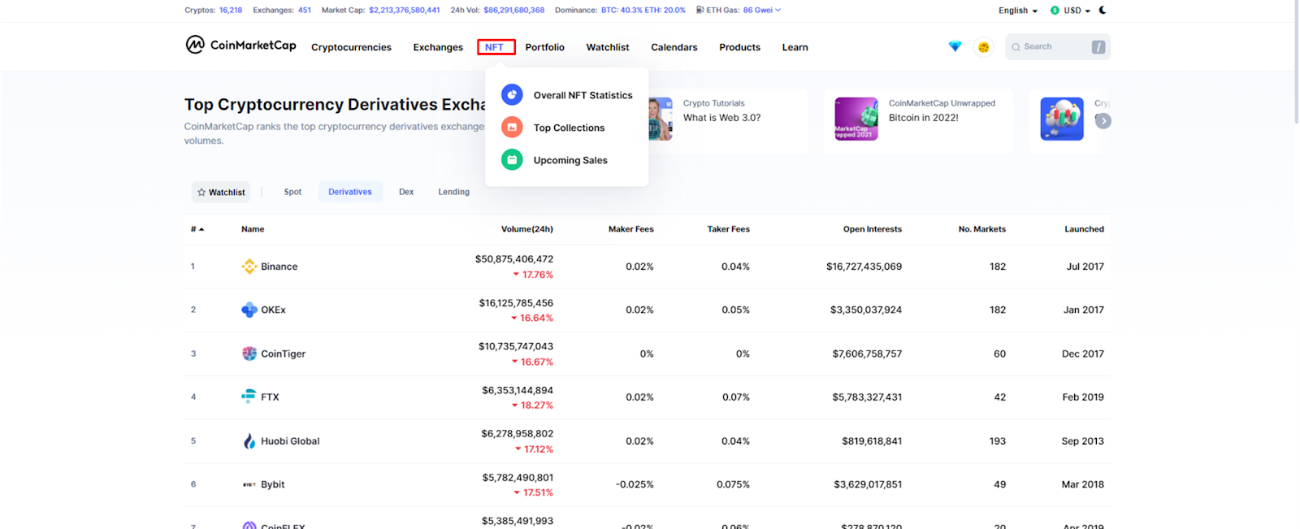This screenshot has width=1300, height=529.
Task: Open the USD currency dropdown
Action: tap(1072, 10)
